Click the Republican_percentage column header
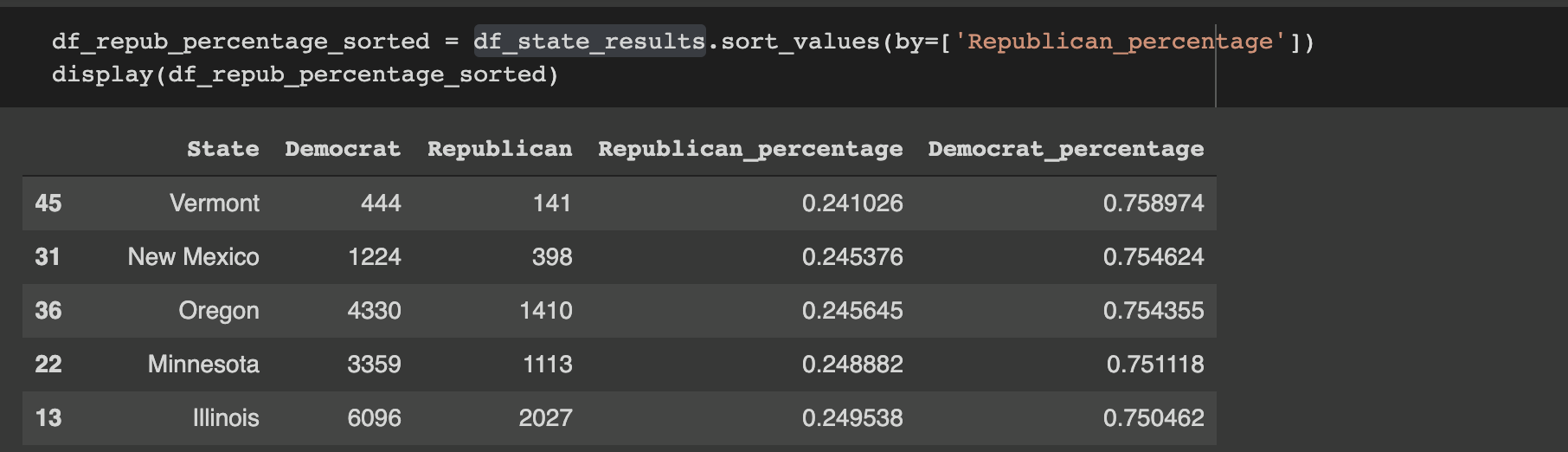 click(x=750, y=149)
